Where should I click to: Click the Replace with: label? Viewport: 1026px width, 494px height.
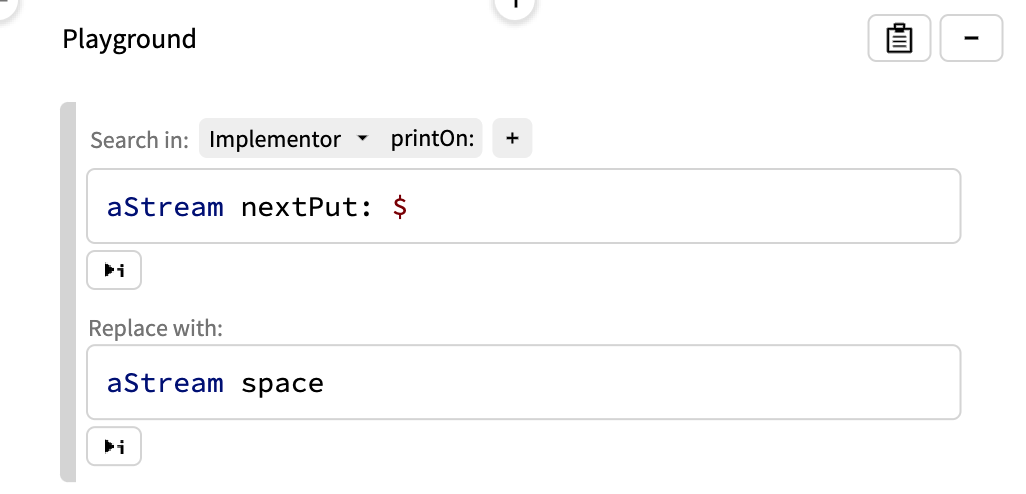(x=155, y=328)
